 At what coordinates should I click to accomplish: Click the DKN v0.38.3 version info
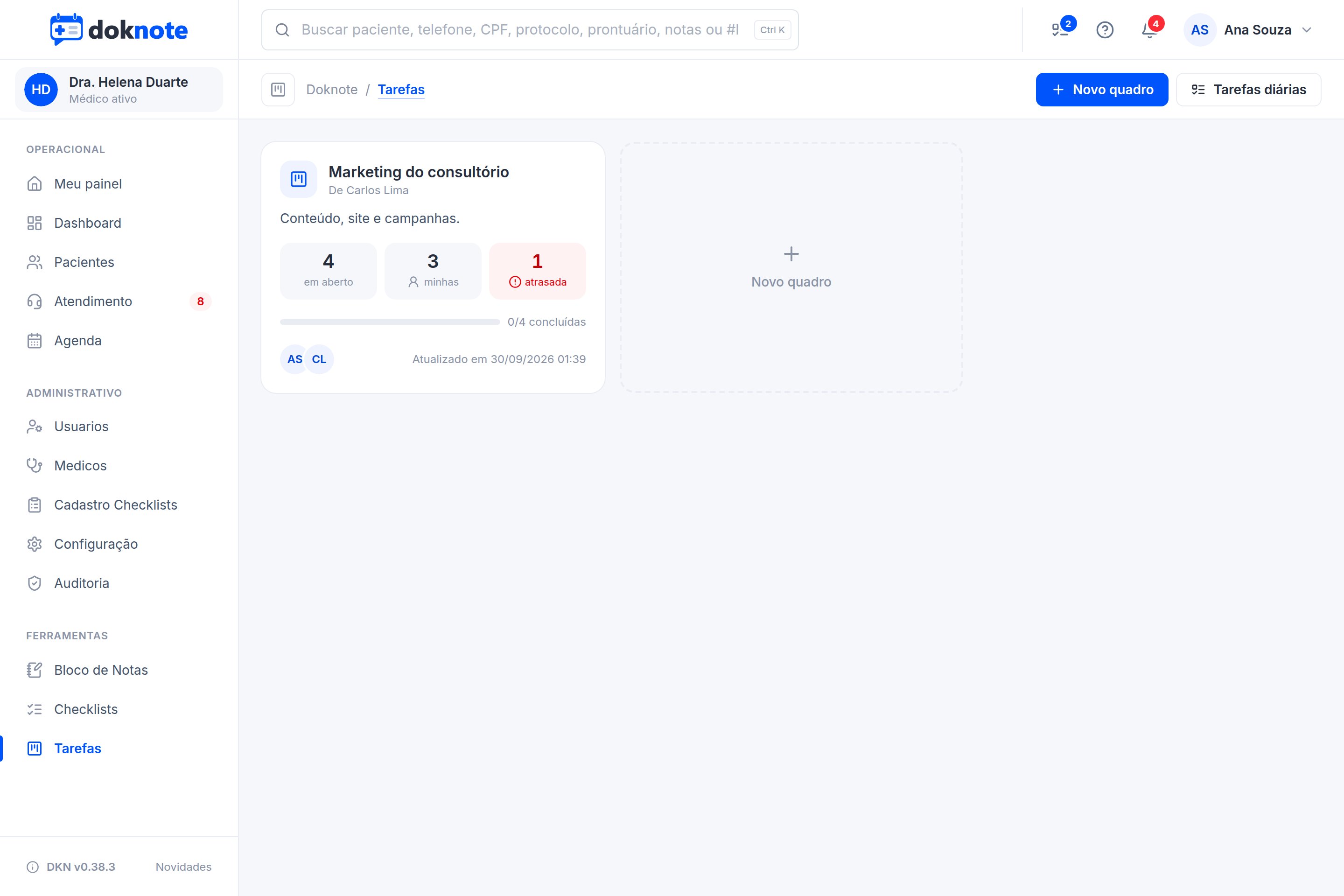(x=71, y=867)
